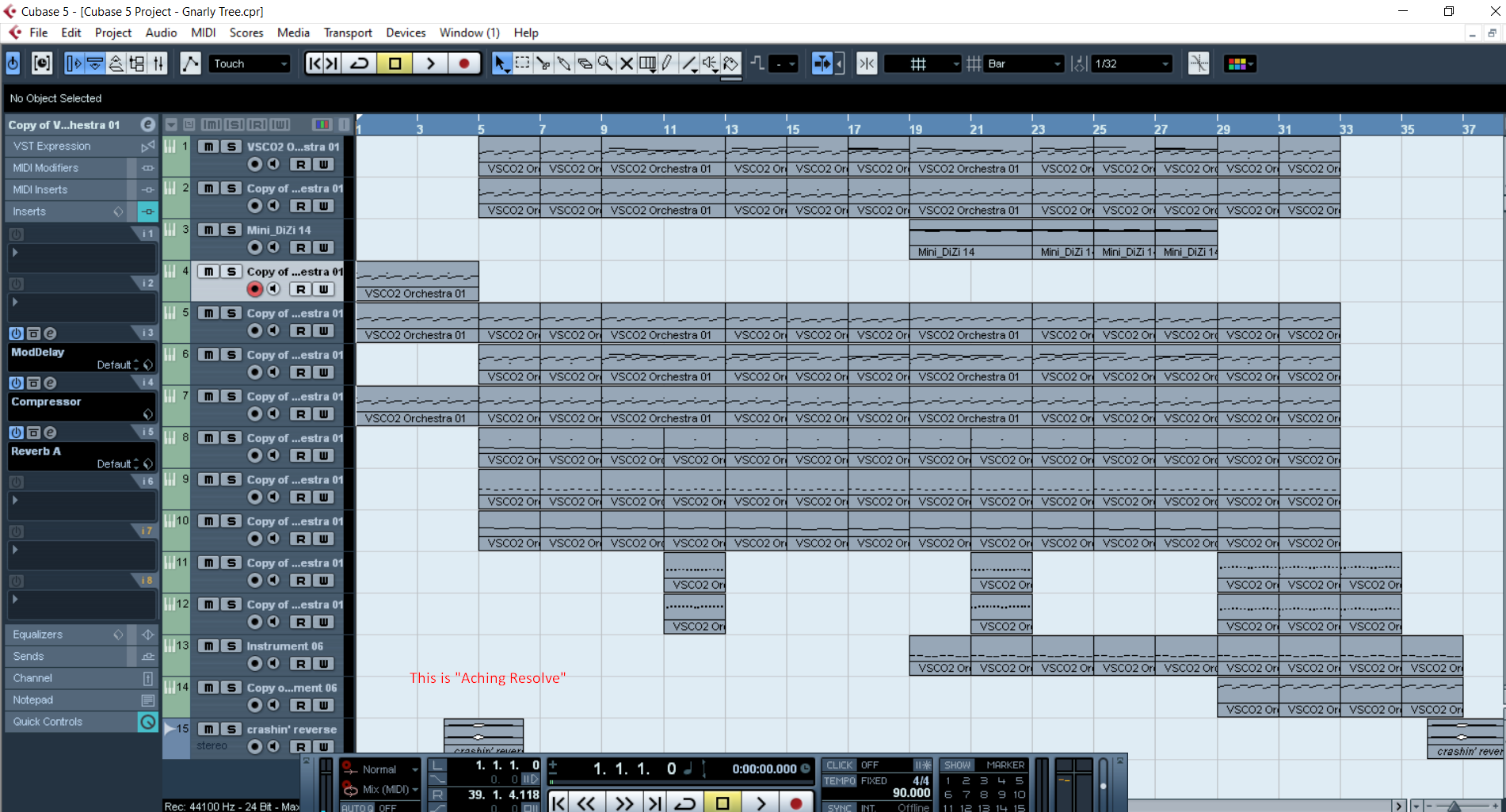The height and width of the screenshot is (812, 1506).
Task: Open the Mix (MIDI) cycle record dropdown
Action: (391, 789)
